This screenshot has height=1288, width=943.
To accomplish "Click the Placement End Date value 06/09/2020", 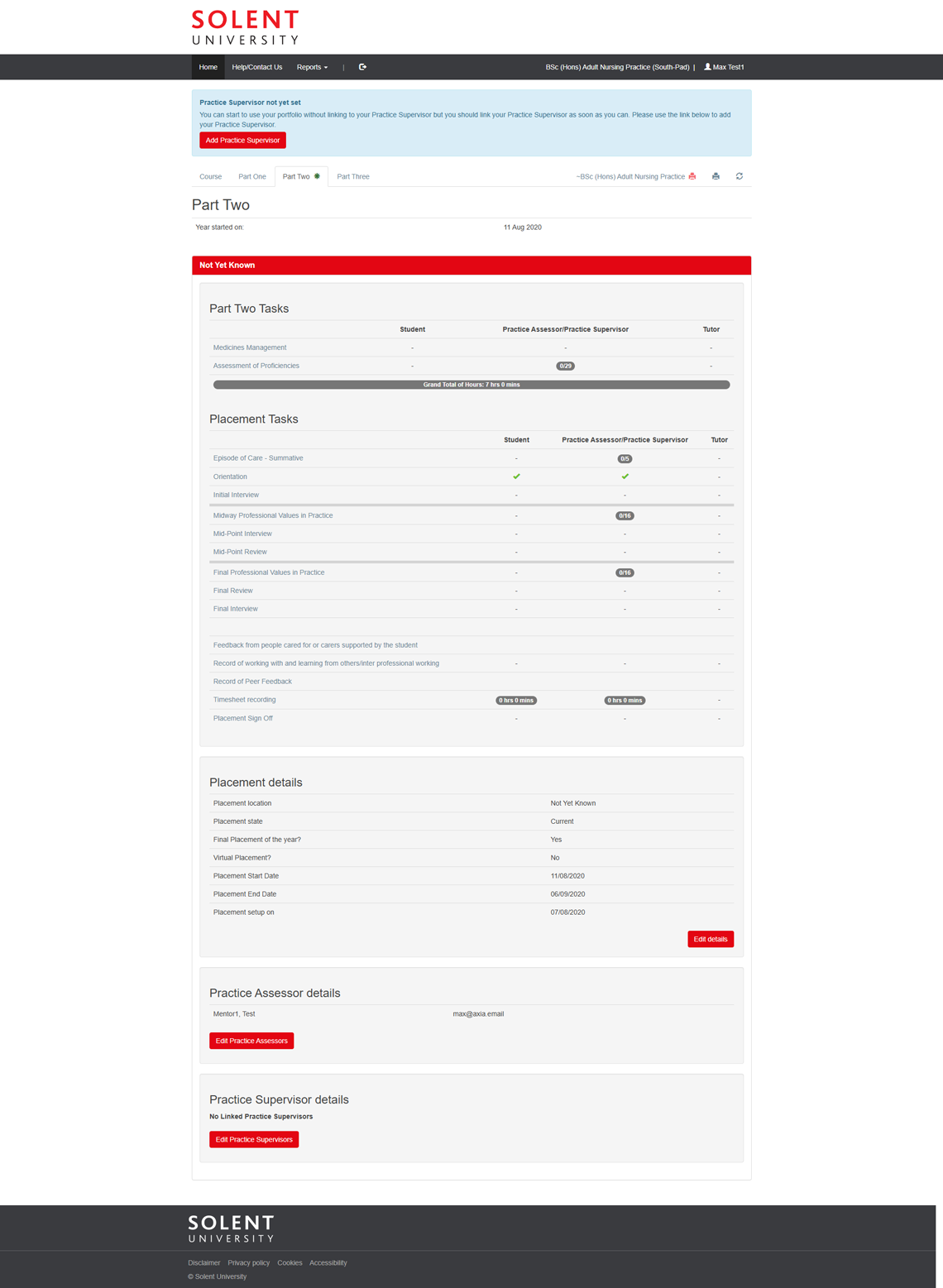I will (x=567, y=894).
